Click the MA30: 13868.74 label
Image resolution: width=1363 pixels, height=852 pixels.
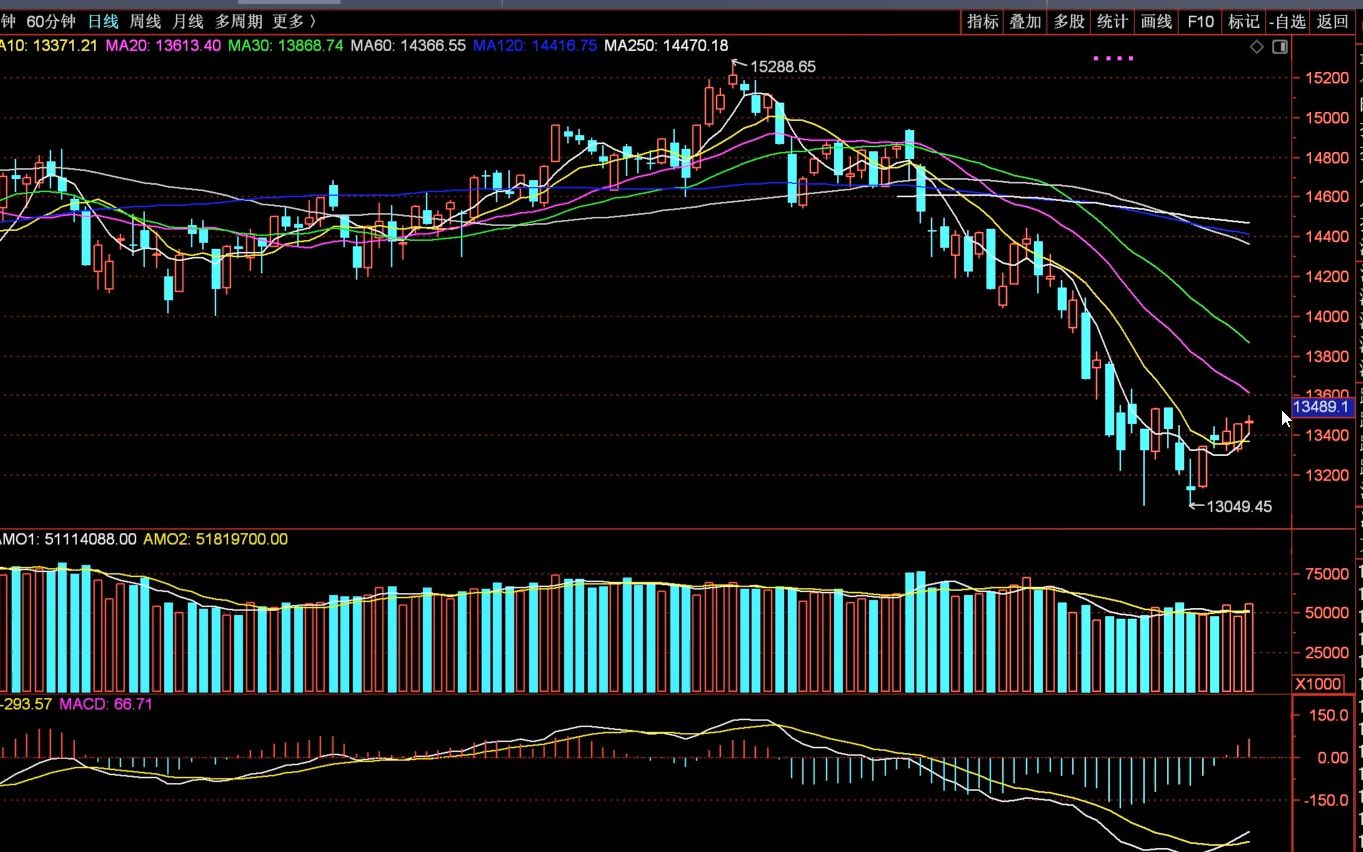coord(286,45)
